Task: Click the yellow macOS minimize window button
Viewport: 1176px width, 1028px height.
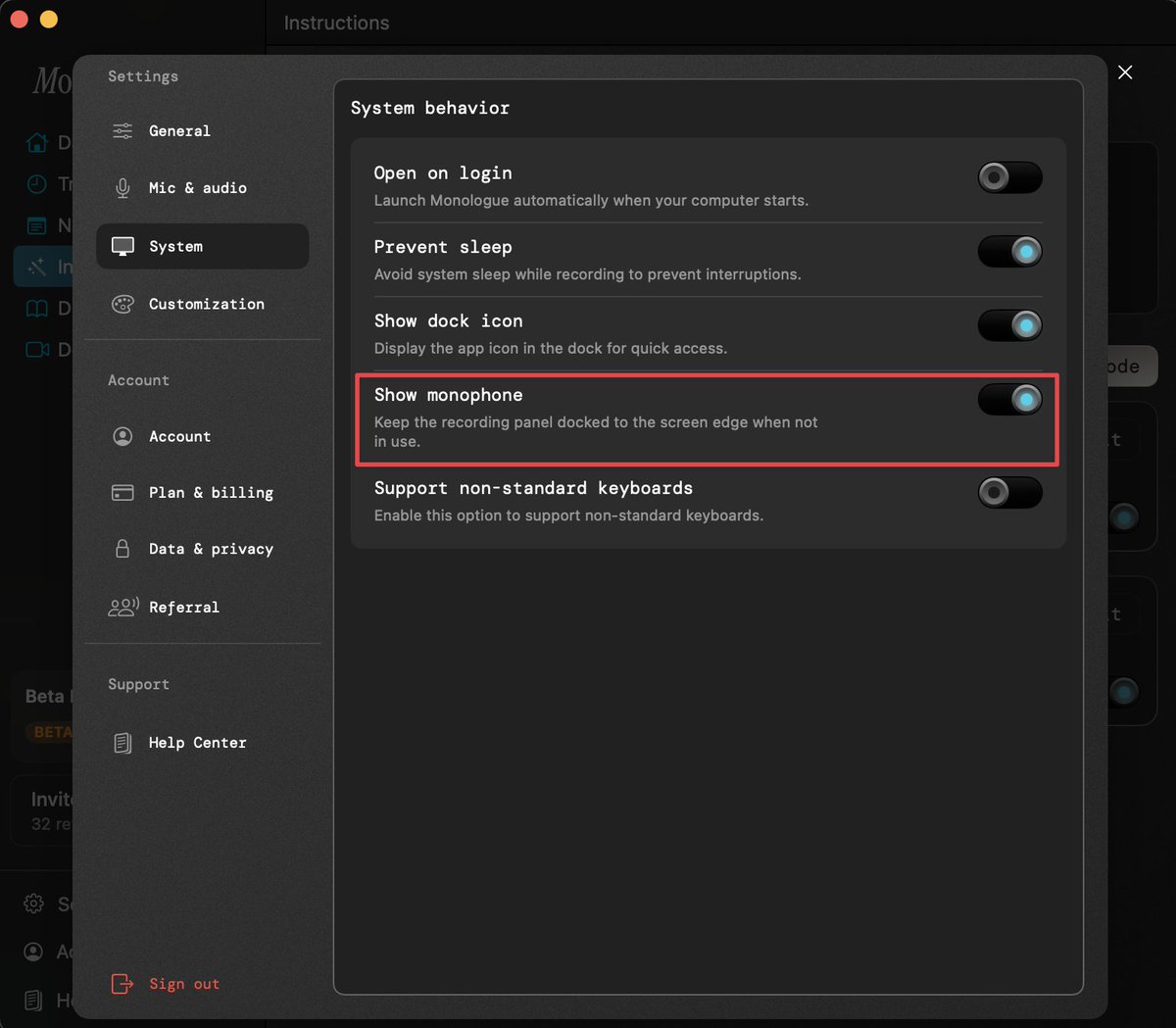Action: coord(49,19)
